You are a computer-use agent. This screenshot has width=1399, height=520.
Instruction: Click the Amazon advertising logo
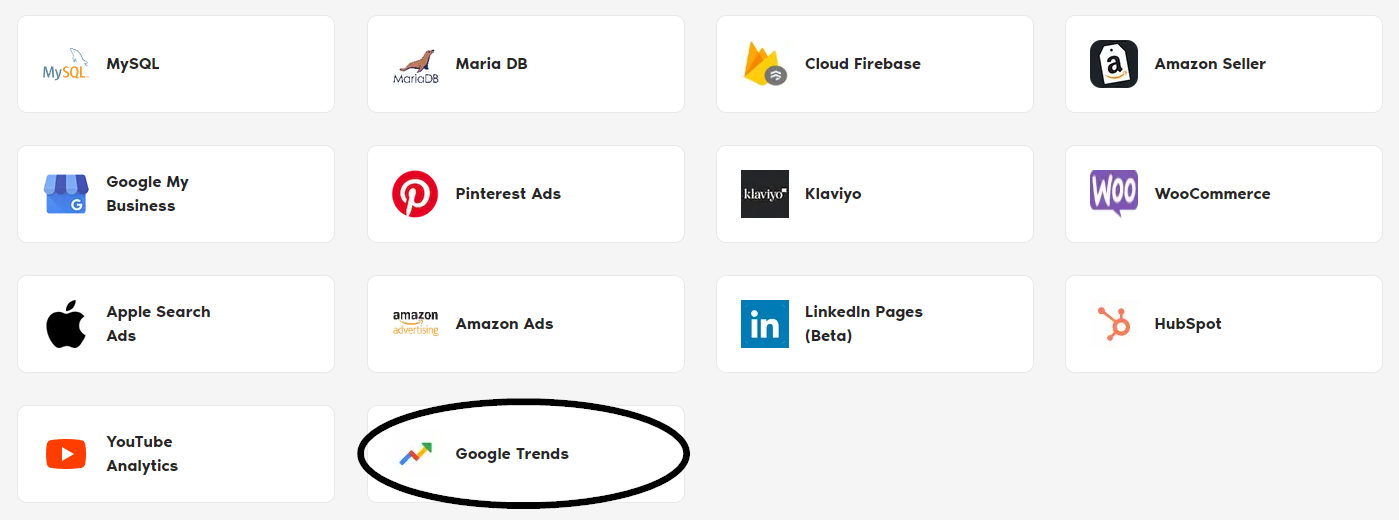[x=415, y=324]
